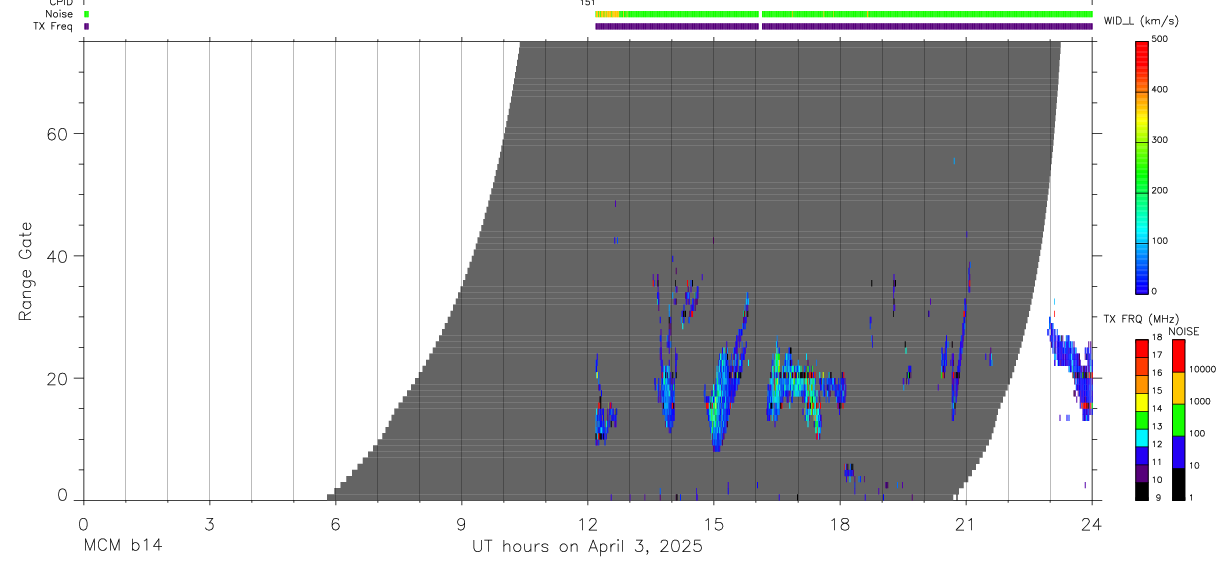1228x567 pixels.
Task: Select the 60 tick on the Range Gate axis
Action: 58,133
